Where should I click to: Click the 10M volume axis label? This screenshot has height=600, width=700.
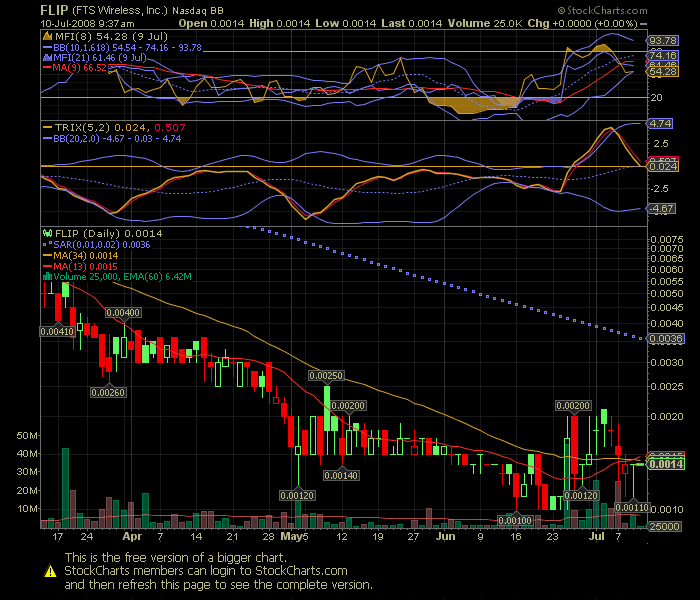[x=27, y=509]
